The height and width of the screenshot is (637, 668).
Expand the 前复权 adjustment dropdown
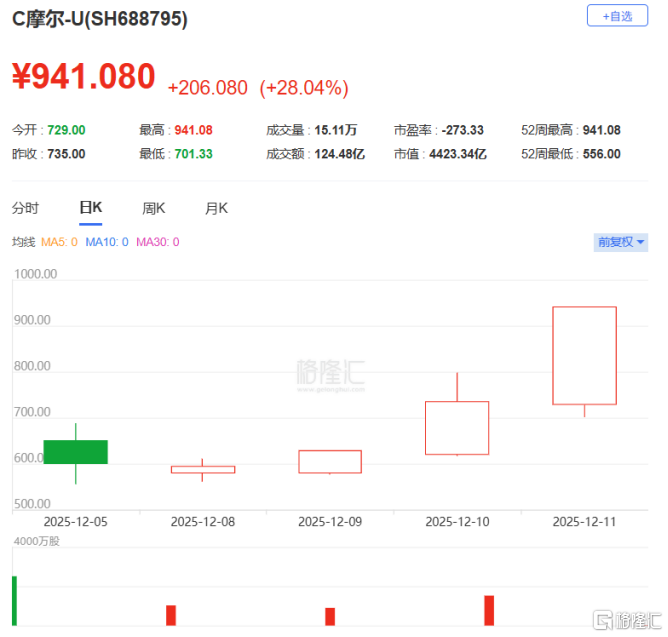point(621,242)
